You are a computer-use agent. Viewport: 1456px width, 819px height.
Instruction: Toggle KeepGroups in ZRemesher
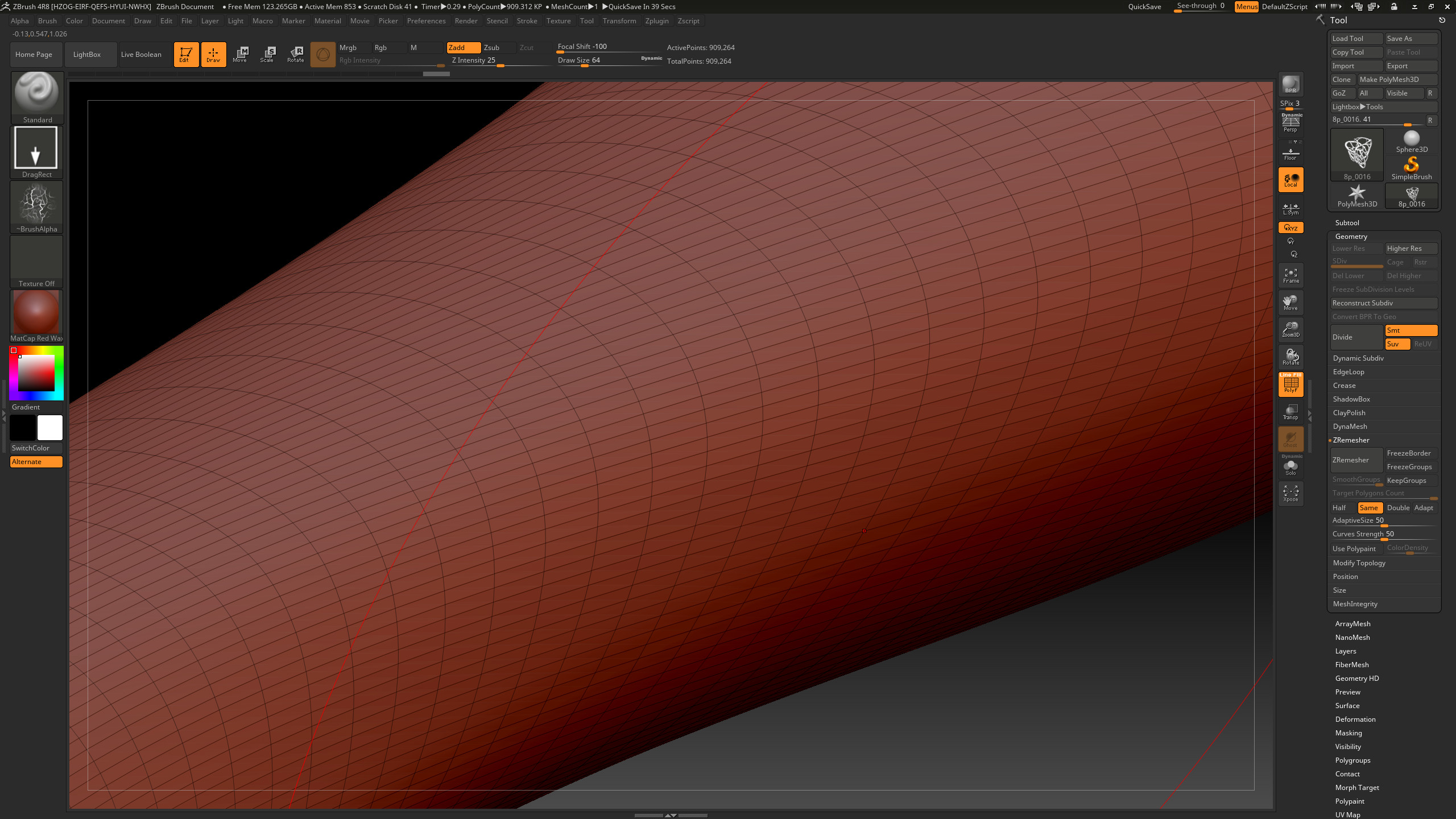pyautogui.click(x=1411, y=481)
